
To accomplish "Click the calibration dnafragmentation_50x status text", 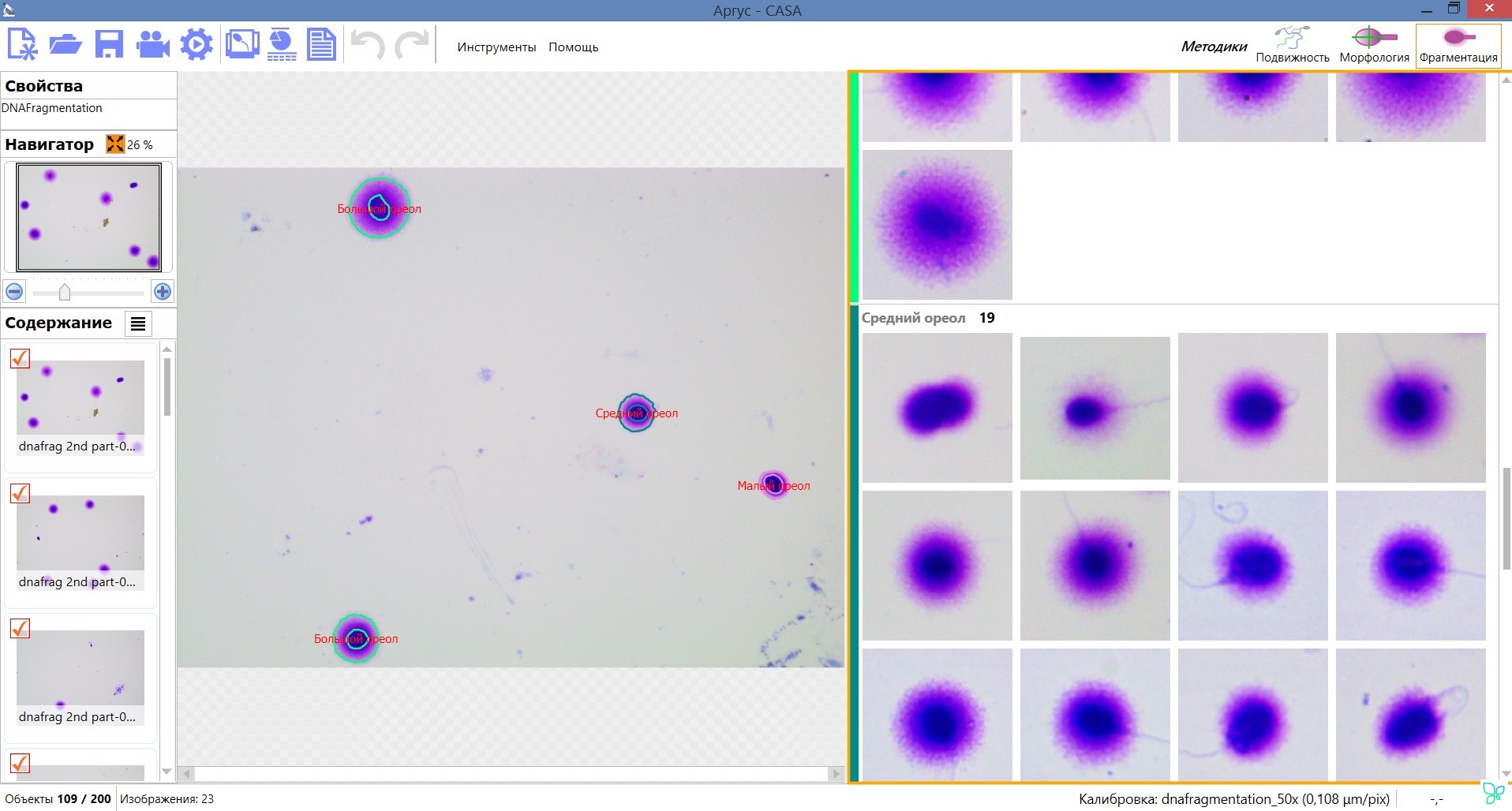I will (1234, 799).
